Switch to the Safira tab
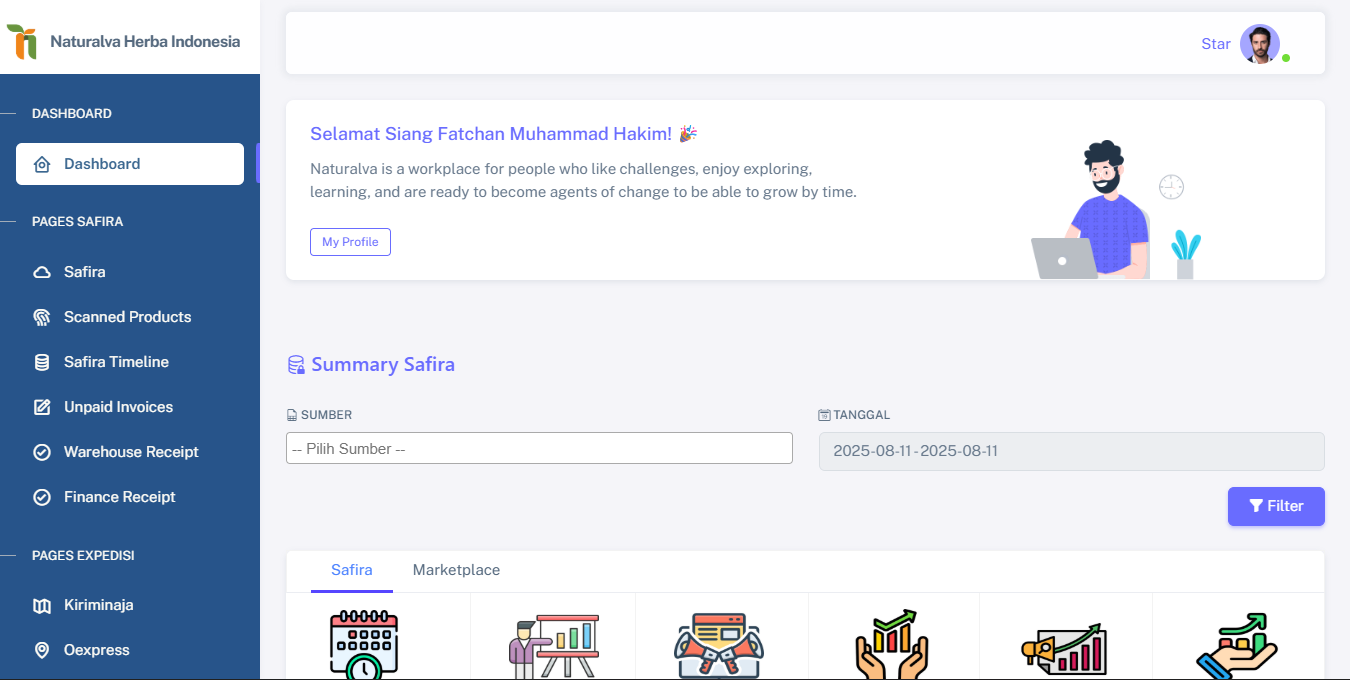The height and width of the screenshot is (680, 1350). pyautogui.click(x=352, y=570)
